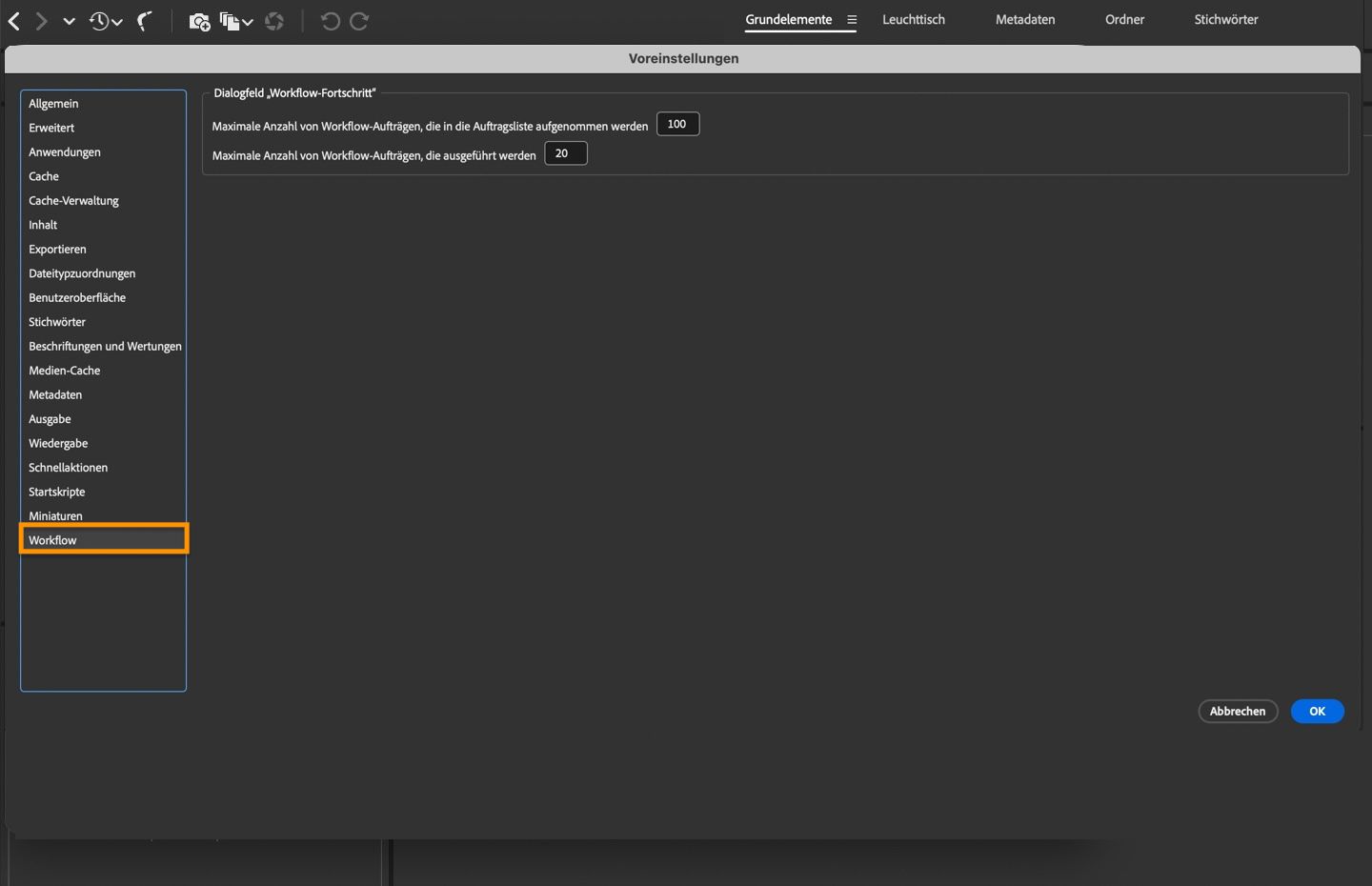
Task: Click the back navigation arrow in Bridge toolbar
Action: (14, 21)
